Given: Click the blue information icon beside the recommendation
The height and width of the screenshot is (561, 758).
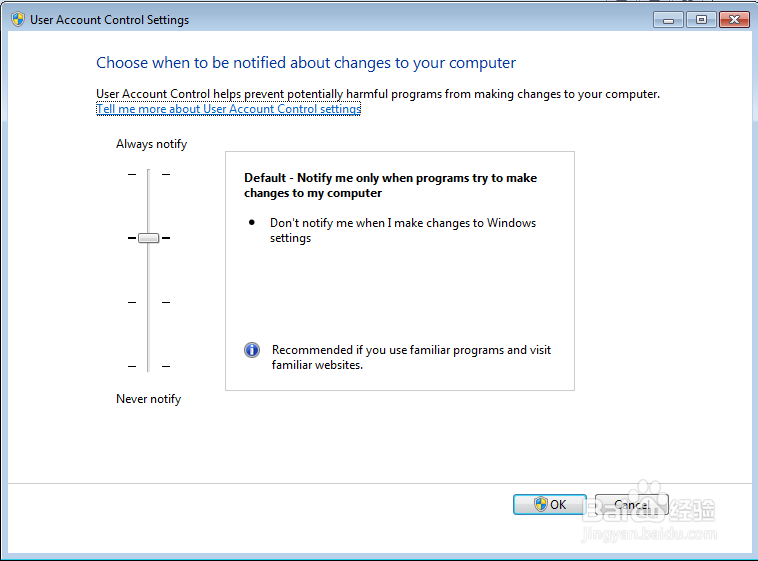Looking at the screenshot, I should 252,350.
